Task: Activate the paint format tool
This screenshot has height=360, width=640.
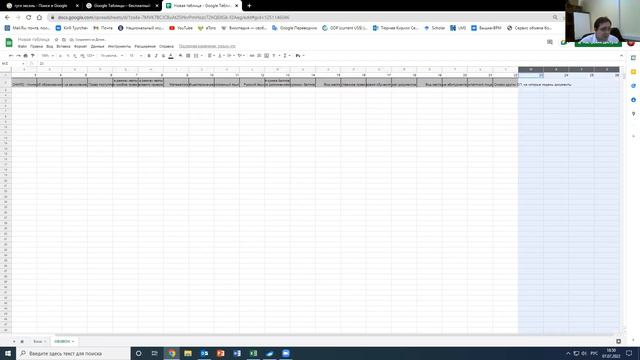Action: point(33,56)
